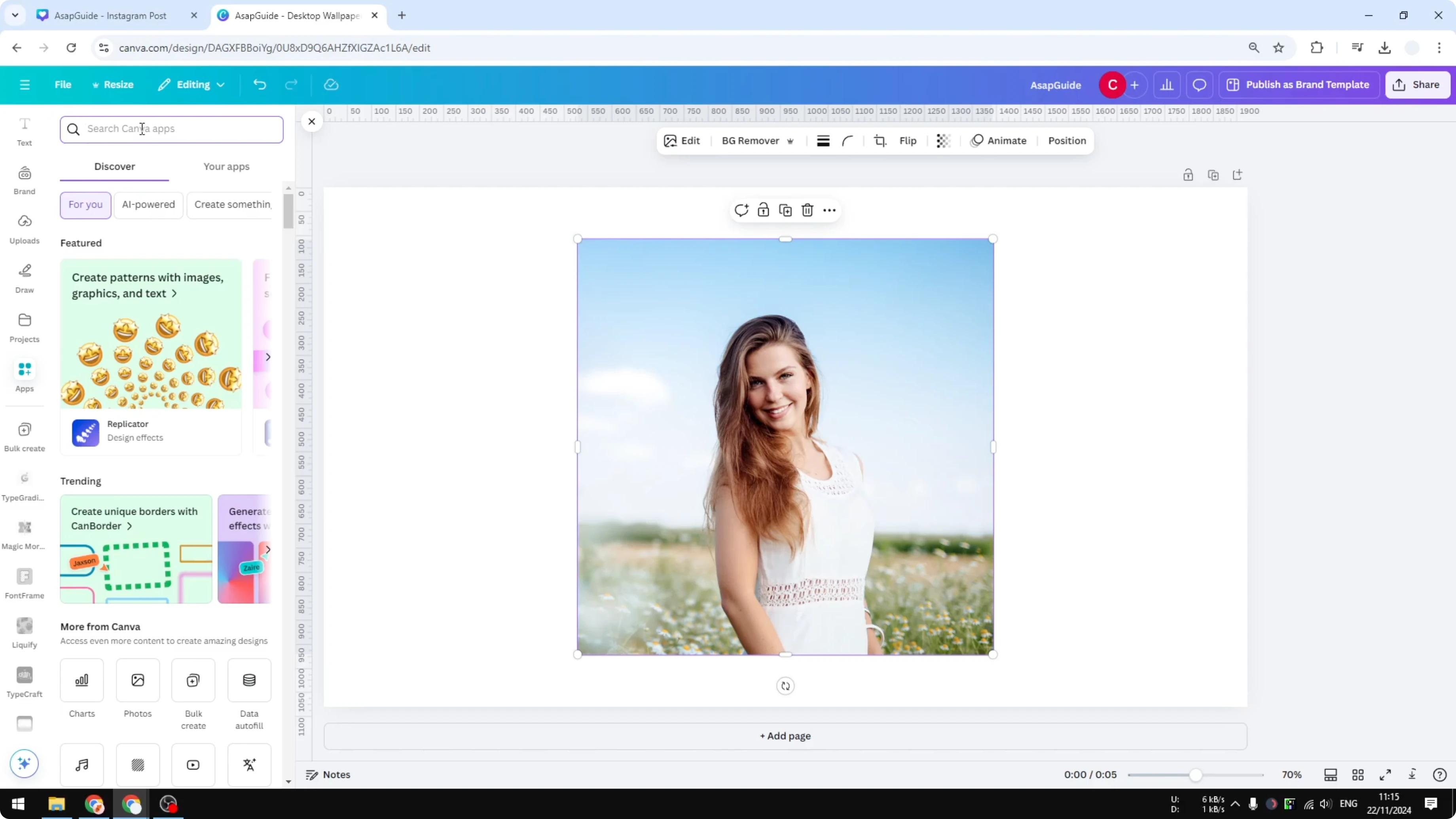This screenshot has height=819, width=1456.
Task: Lock the selected image
Action: coord(763,210)
